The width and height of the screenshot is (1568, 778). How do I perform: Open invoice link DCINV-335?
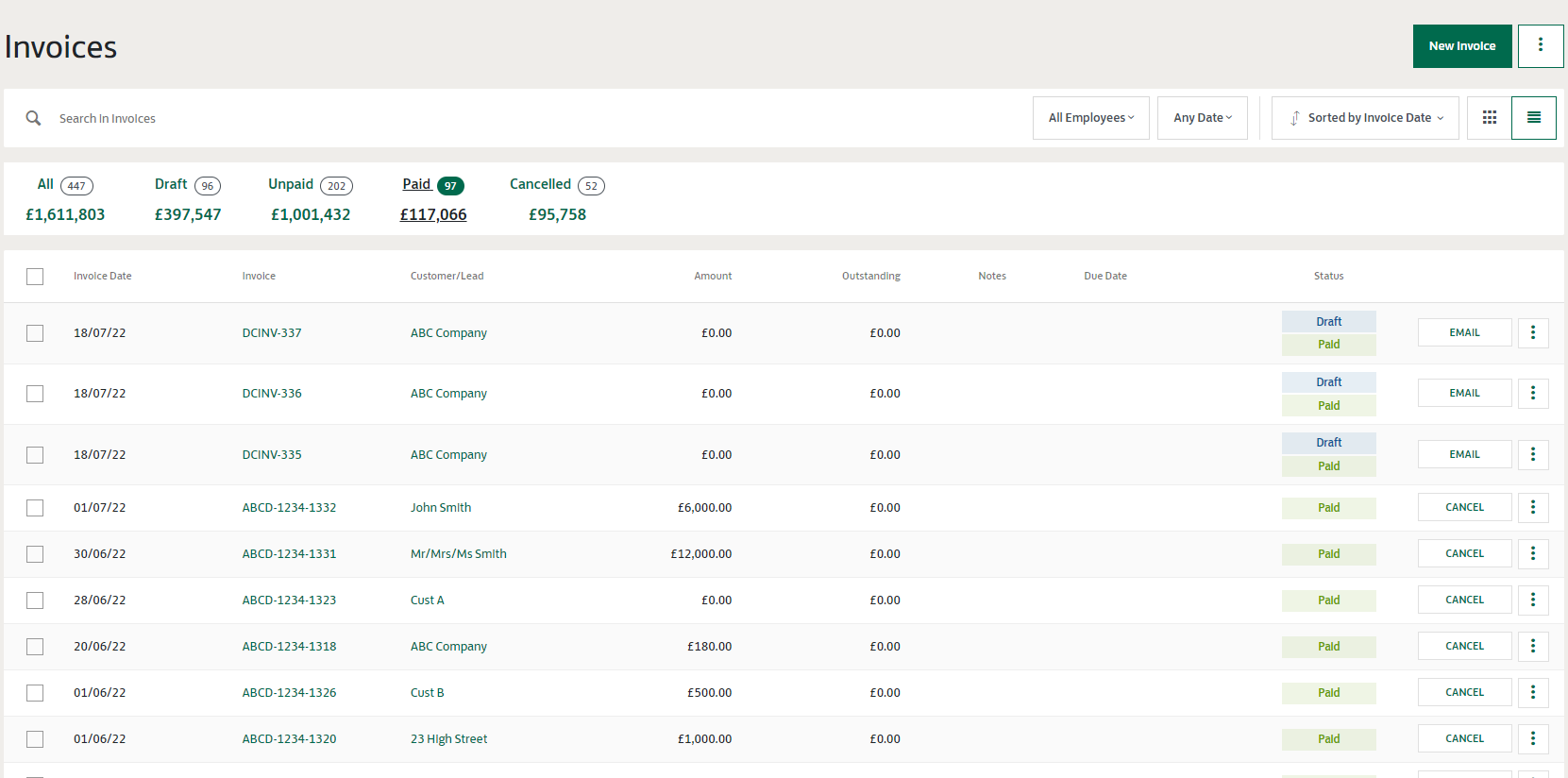pos(272,455)
